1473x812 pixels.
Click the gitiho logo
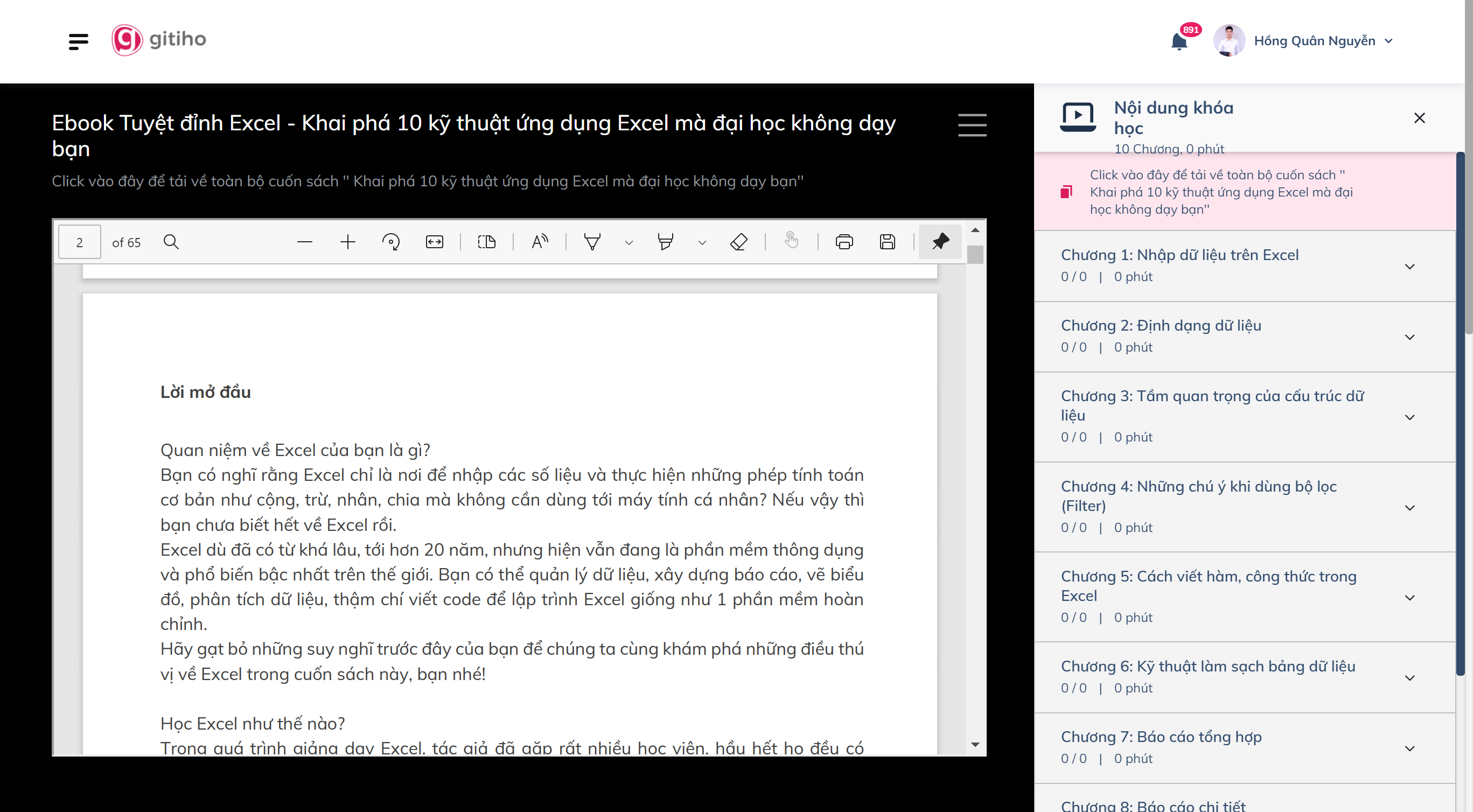coord(159,39)
